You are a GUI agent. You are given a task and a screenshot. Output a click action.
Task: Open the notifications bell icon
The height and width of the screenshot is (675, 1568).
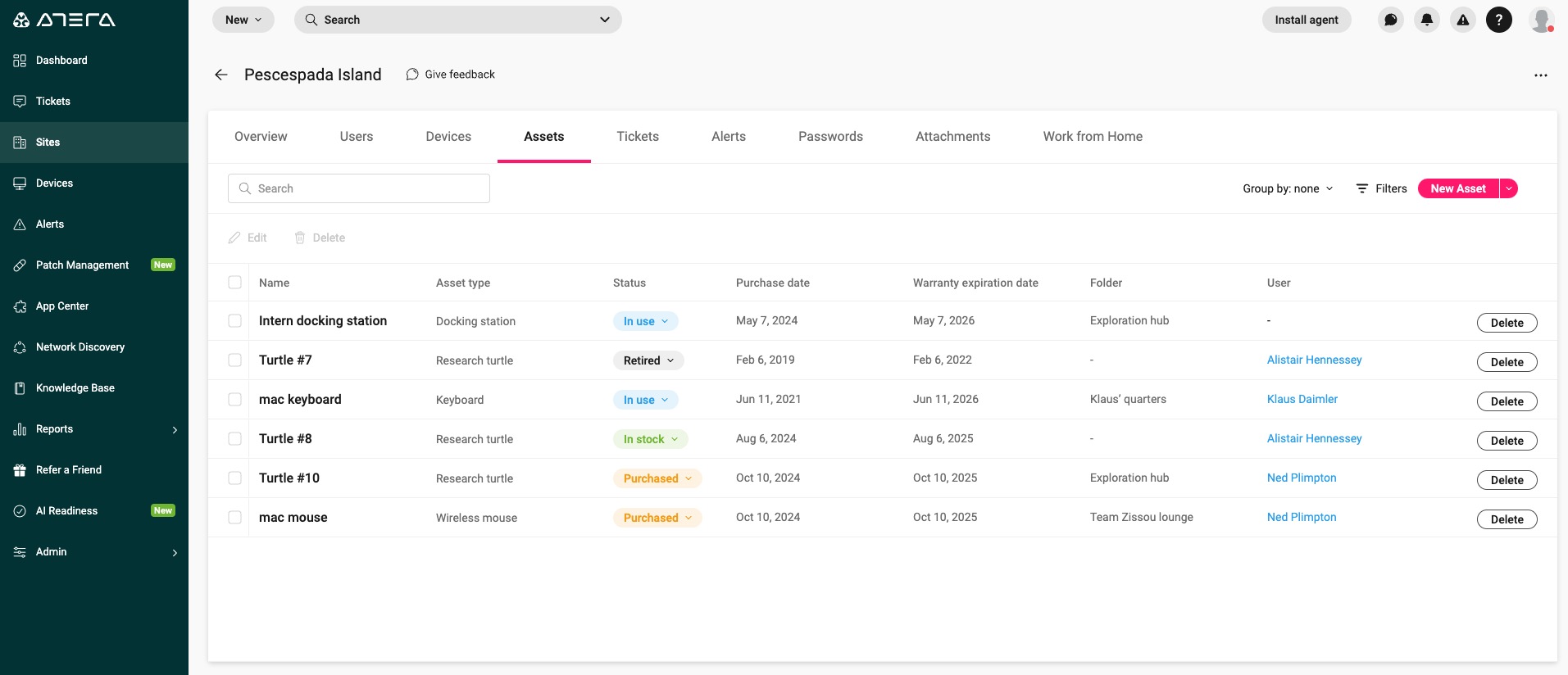click(x=1427, y=20)
